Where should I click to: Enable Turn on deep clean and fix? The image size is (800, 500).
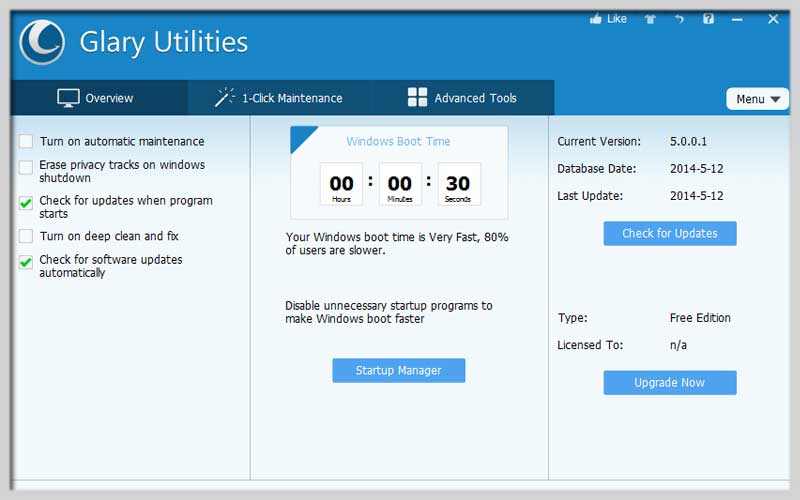(x=26, y=236)
